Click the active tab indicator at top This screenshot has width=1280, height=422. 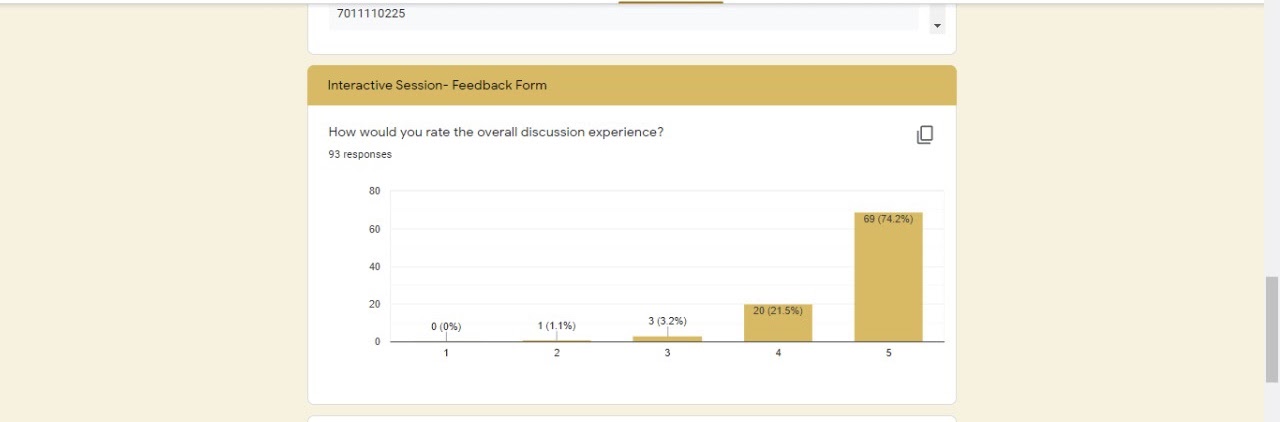pyautogui.click(x=670, y=2)
